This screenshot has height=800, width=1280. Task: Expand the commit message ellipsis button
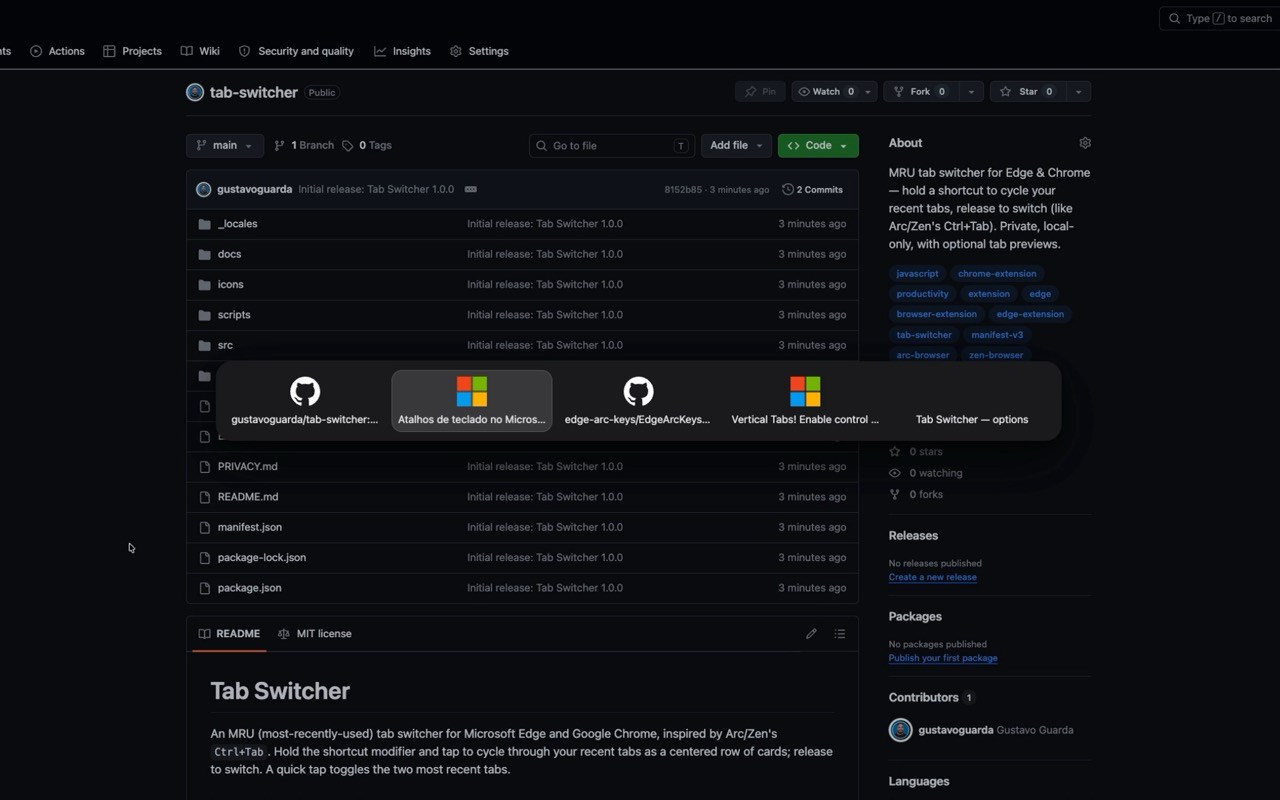click(471, 189)
